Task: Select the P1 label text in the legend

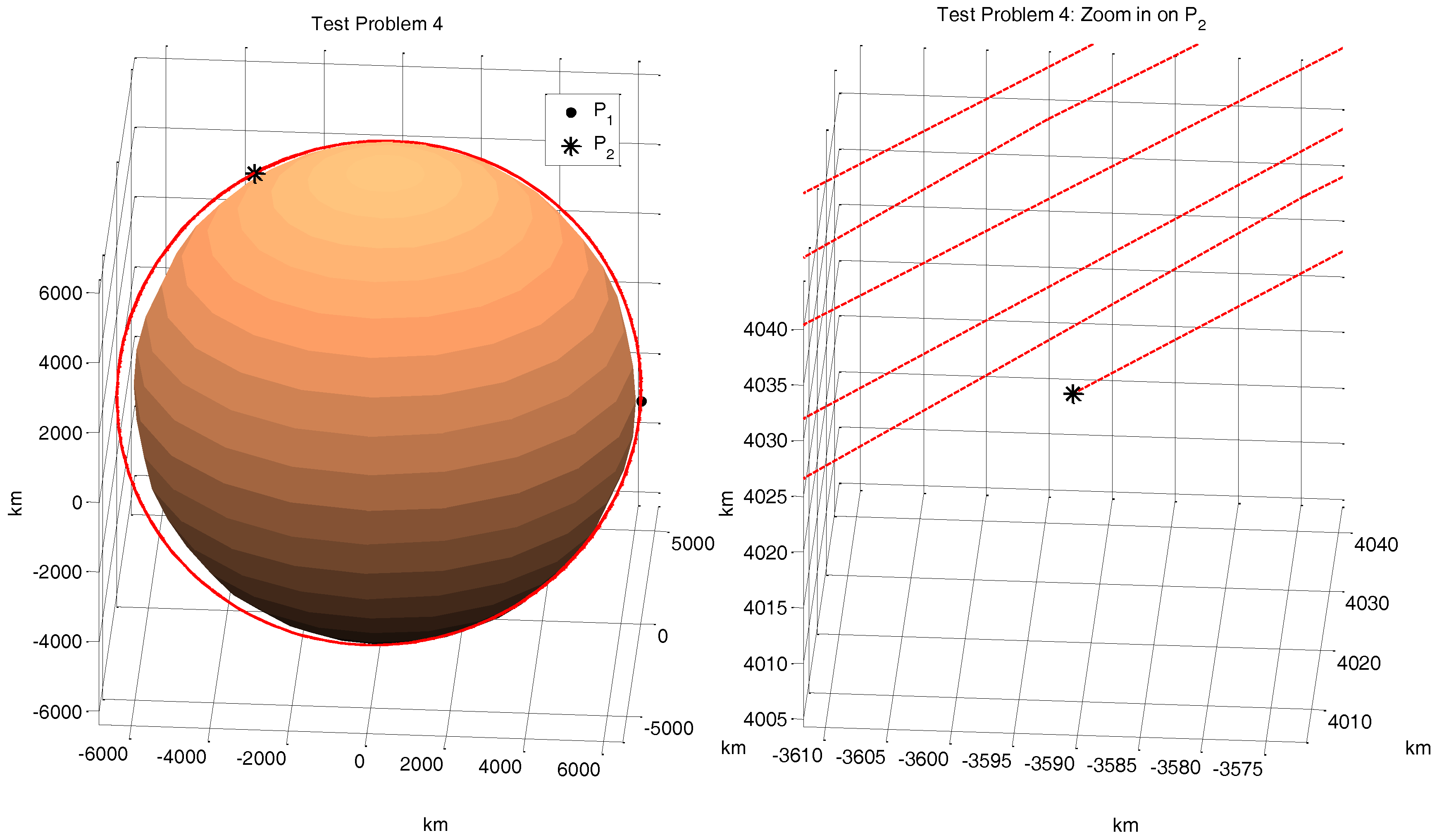Action: coord(602,112)
